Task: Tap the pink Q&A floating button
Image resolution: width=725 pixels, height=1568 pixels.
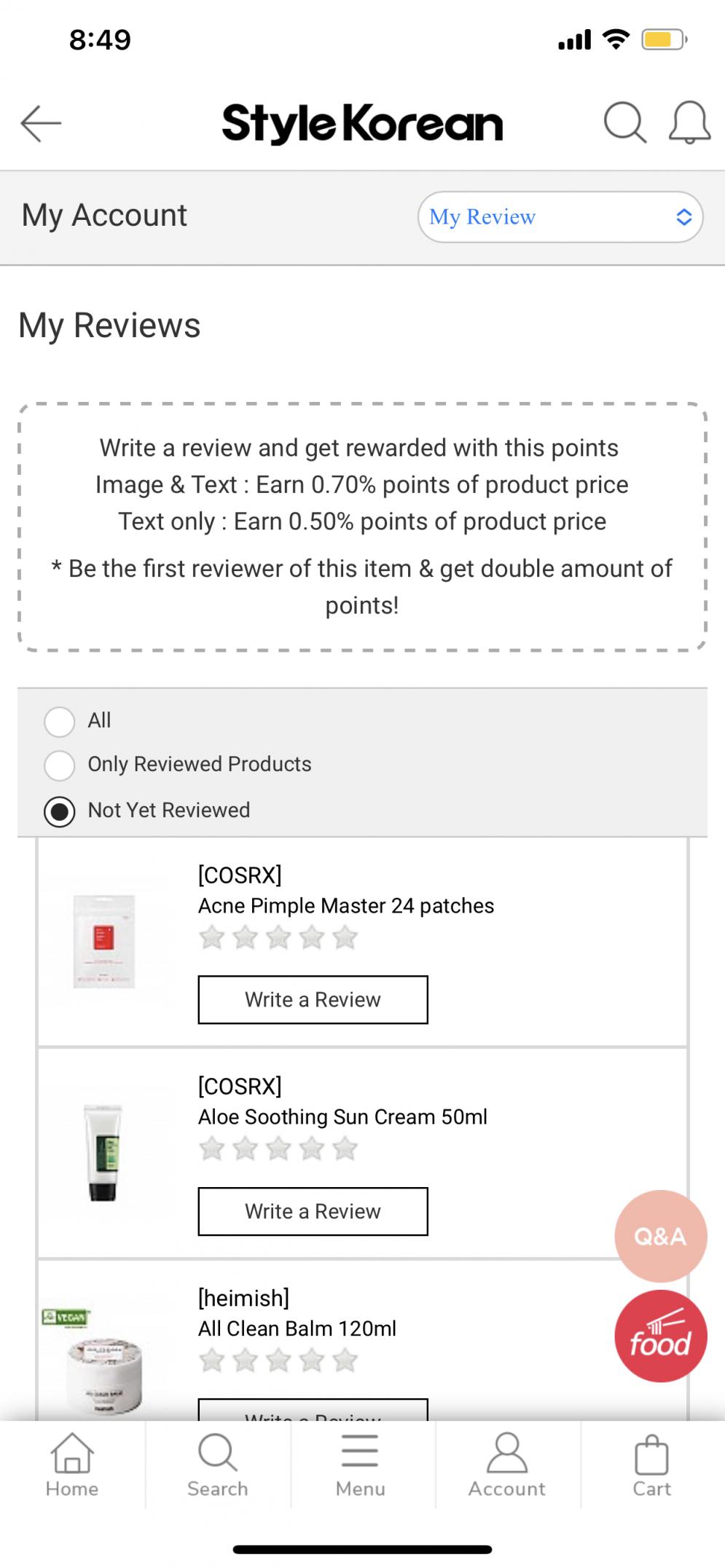Action: click(660, 1236)
